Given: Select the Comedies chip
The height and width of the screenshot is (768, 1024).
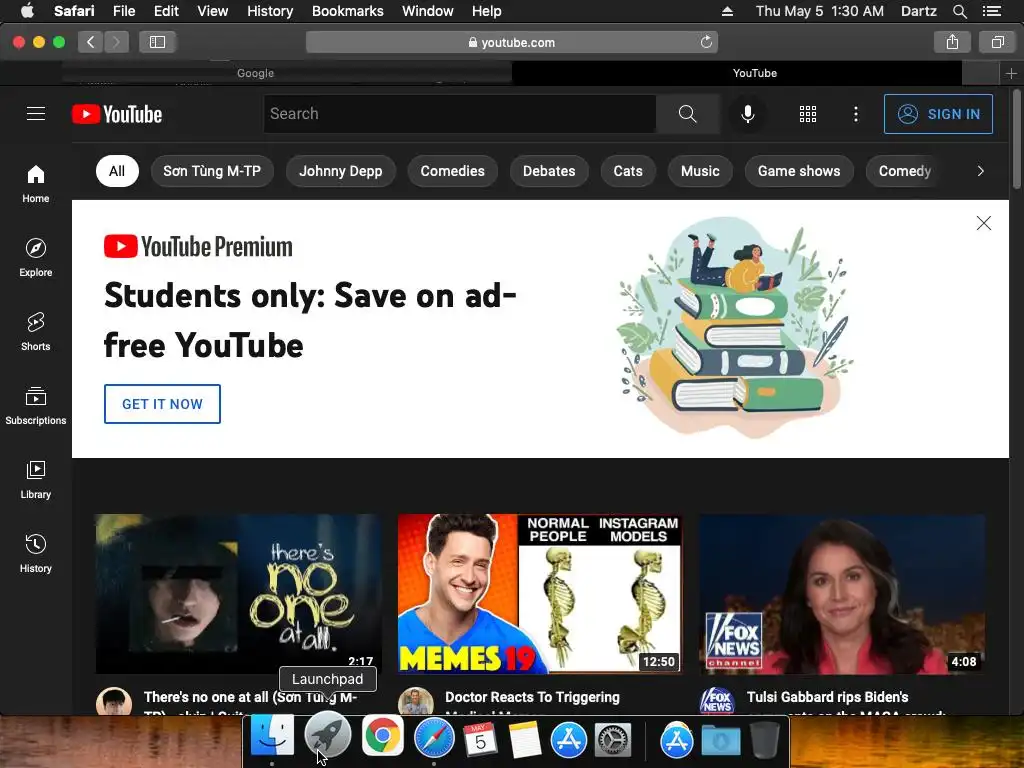Looking at the screenshot, I should pyautogui.click(x=453, y=171).
